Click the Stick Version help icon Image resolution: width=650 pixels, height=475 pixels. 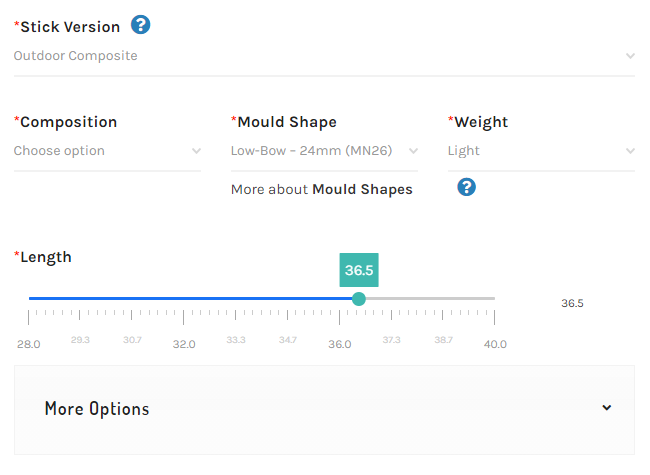tap(141, 25)
